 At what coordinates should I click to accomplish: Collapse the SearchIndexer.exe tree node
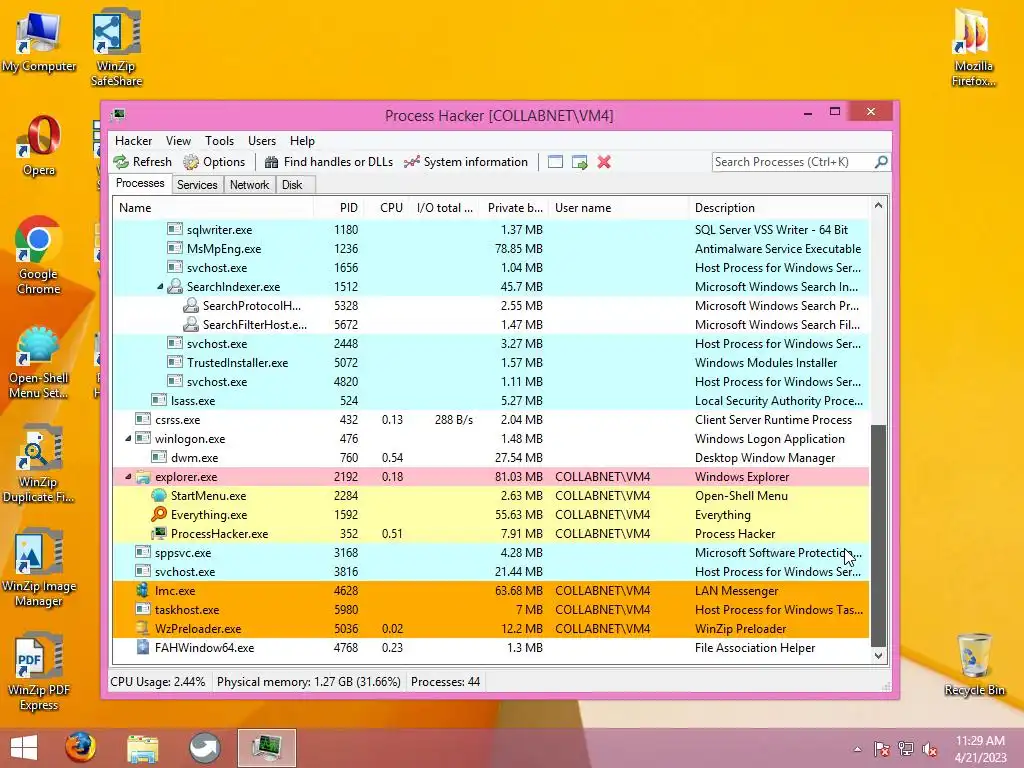[160, 287]
